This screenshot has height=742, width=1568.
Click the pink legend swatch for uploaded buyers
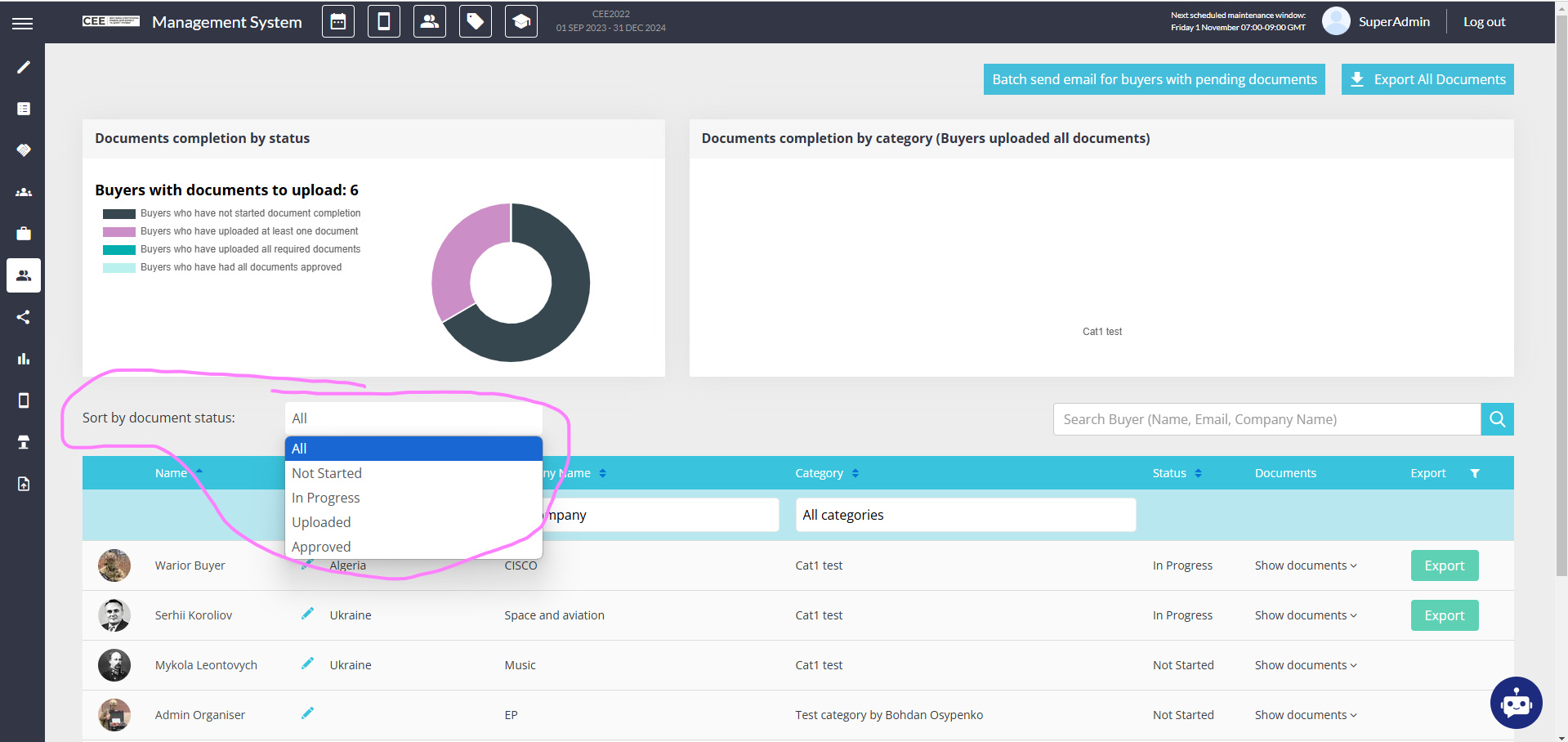[118, 231]
